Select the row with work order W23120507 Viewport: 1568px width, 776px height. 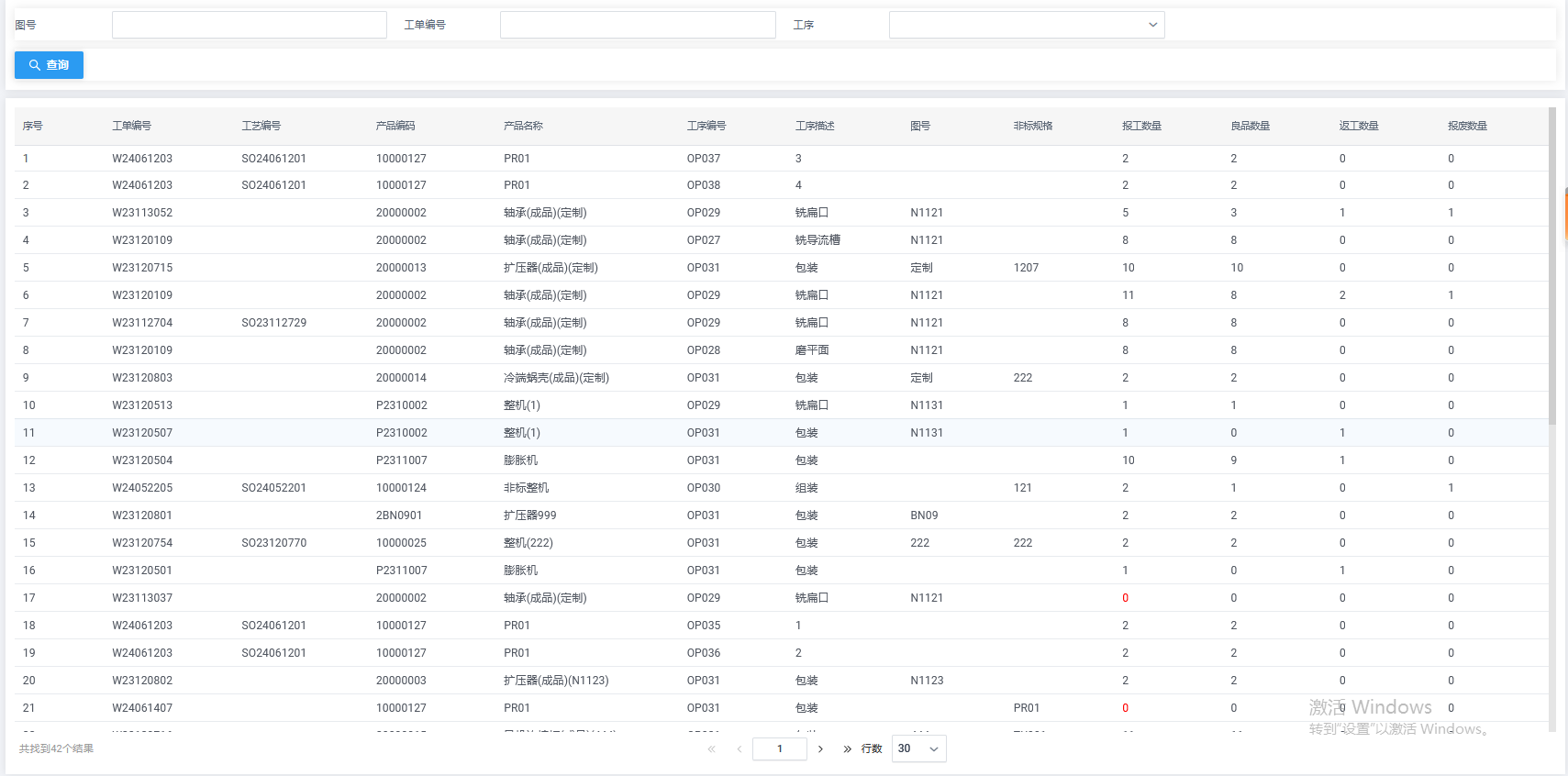click(x=142, y=433)
